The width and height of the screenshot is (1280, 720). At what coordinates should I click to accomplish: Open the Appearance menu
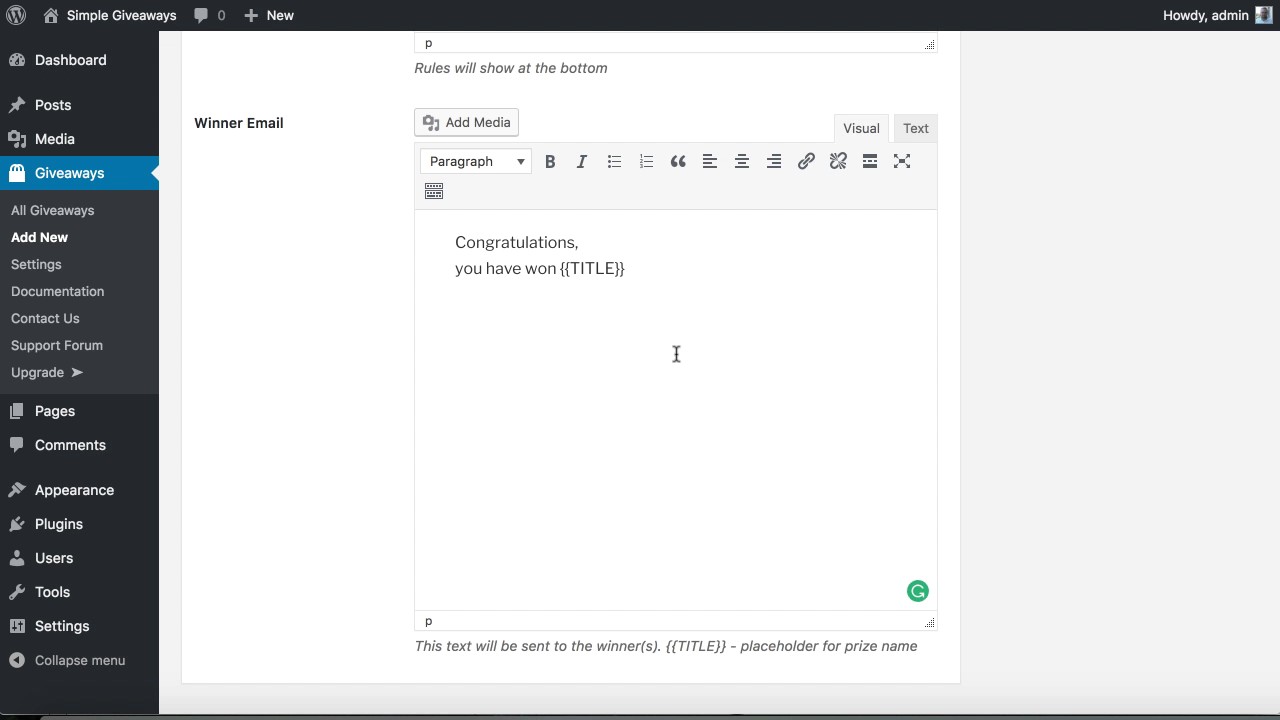click(79, 490)
